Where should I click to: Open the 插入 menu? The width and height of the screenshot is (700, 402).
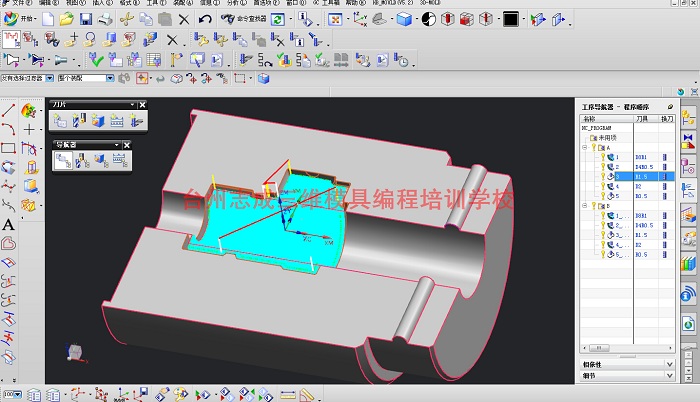101,3
